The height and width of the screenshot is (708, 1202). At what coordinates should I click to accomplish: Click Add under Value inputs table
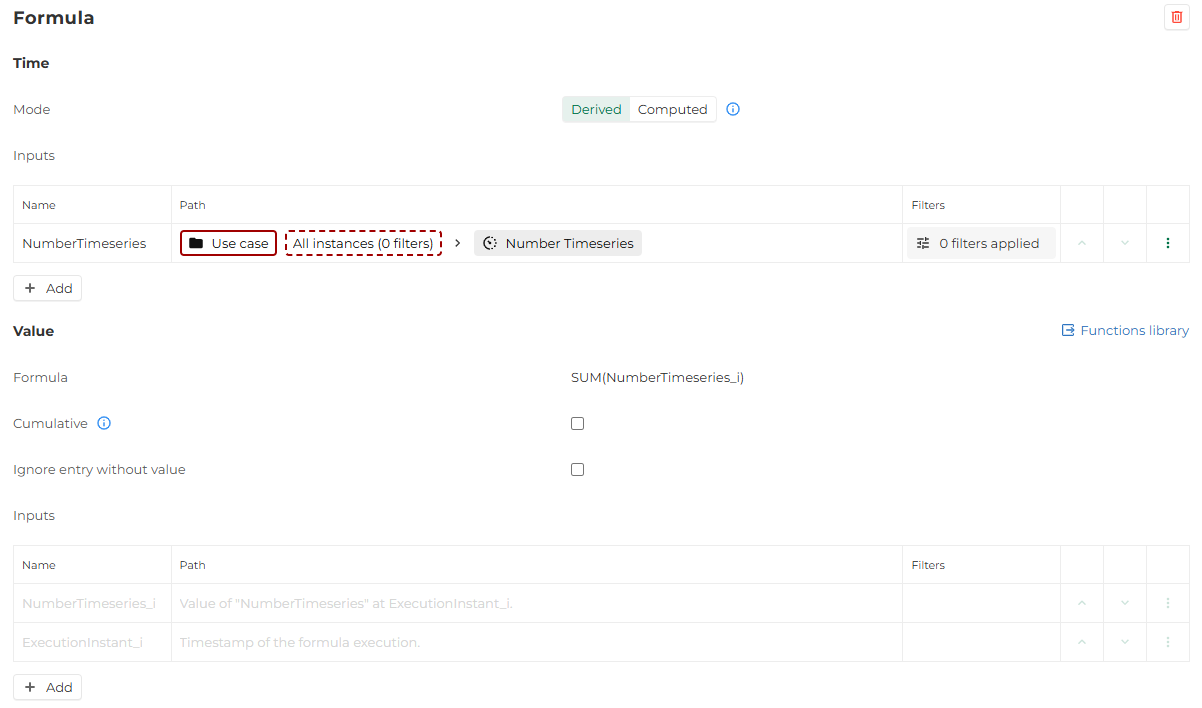[48, 687]
